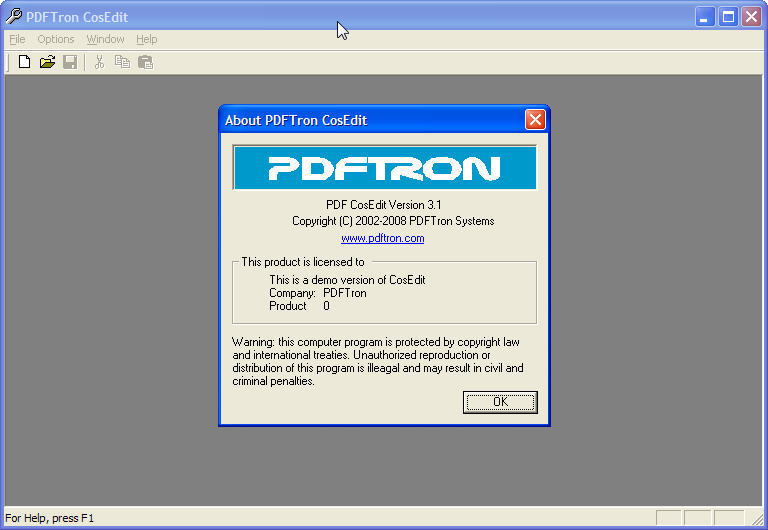
Task: Open the www.pdftron.com link
Action: click(x=383, y=239)
